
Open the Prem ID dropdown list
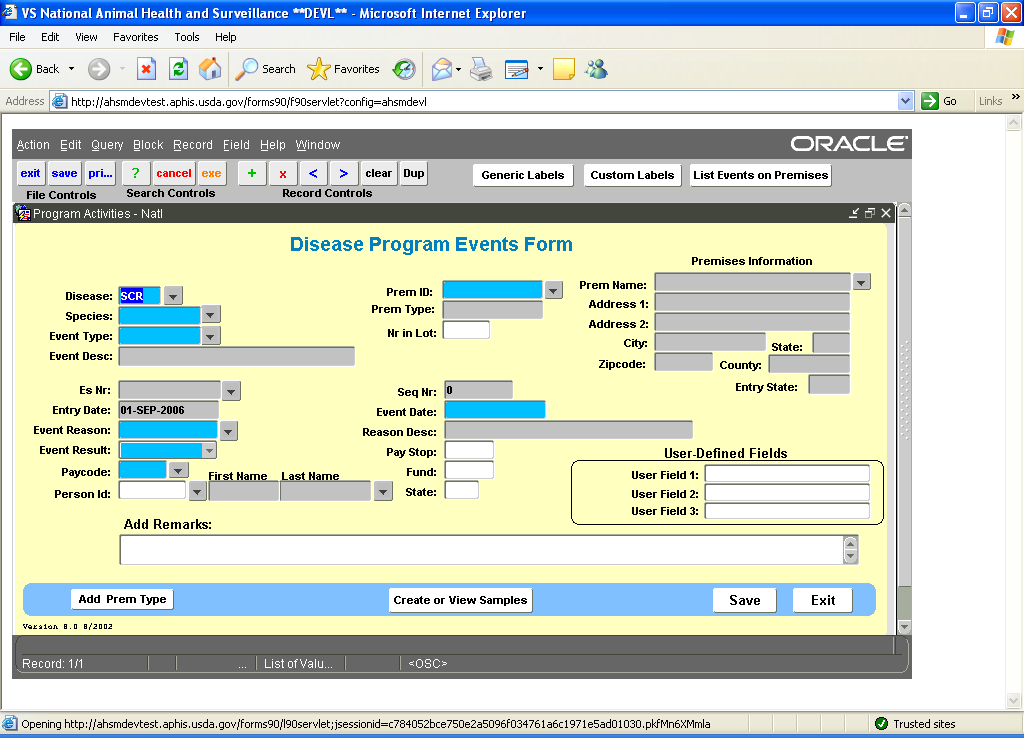coord(554,290)
